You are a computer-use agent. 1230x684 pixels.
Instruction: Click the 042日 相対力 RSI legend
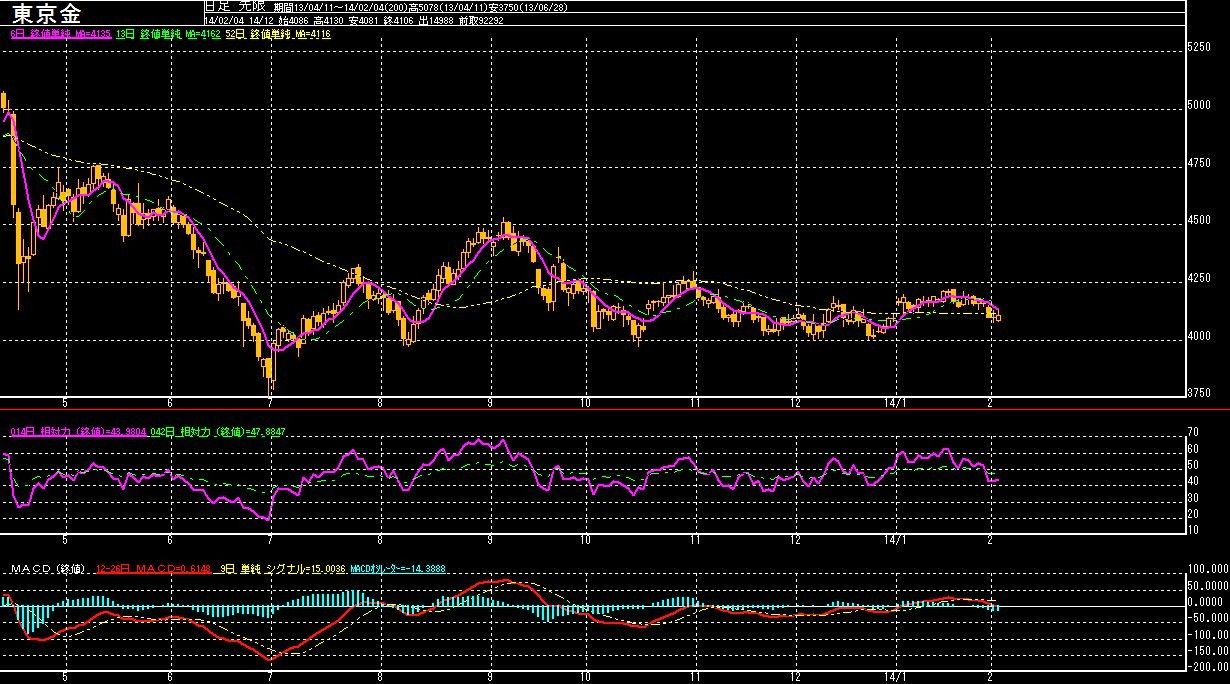tap(219, 432)
